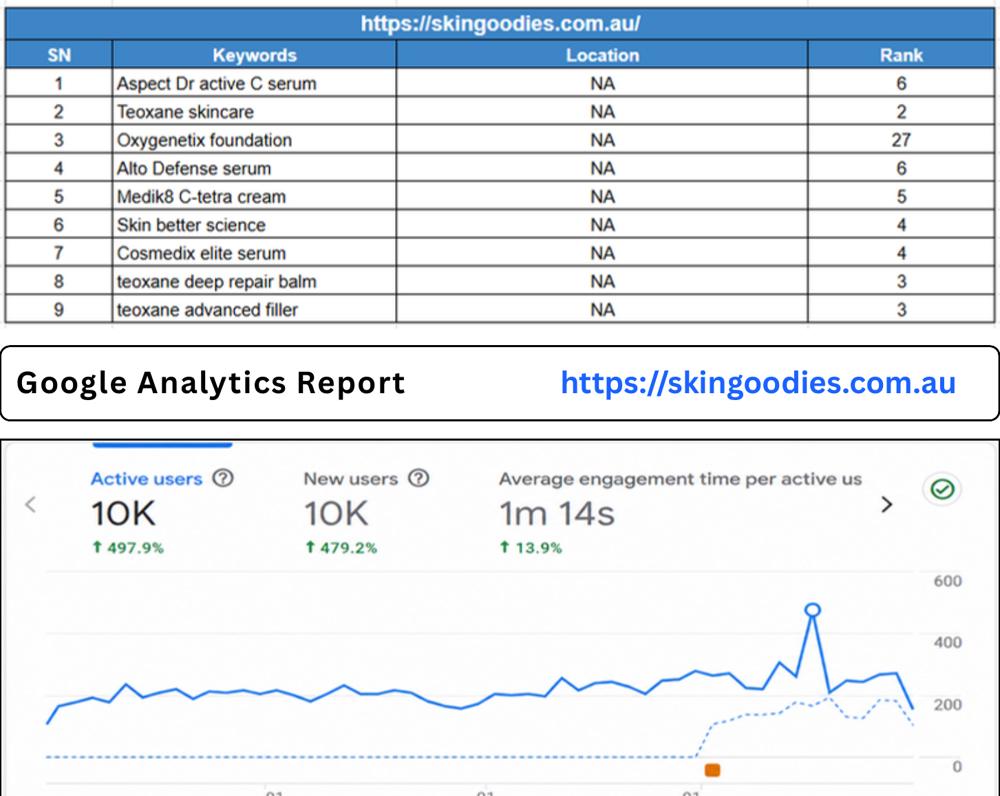This screenshot has width=1000, height=796.
Task: Click the Keywords column header
Action: pos(254,55)
